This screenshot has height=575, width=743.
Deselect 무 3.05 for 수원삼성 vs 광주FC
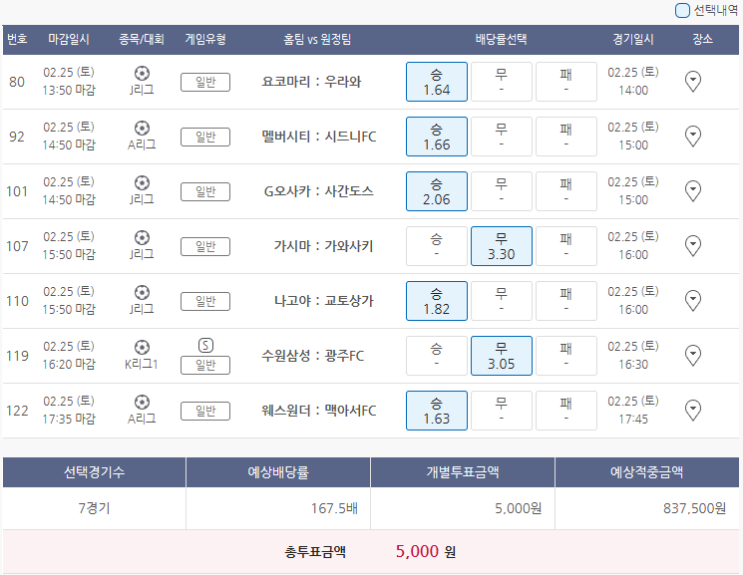pyautogui.click(x=501, y=356)
